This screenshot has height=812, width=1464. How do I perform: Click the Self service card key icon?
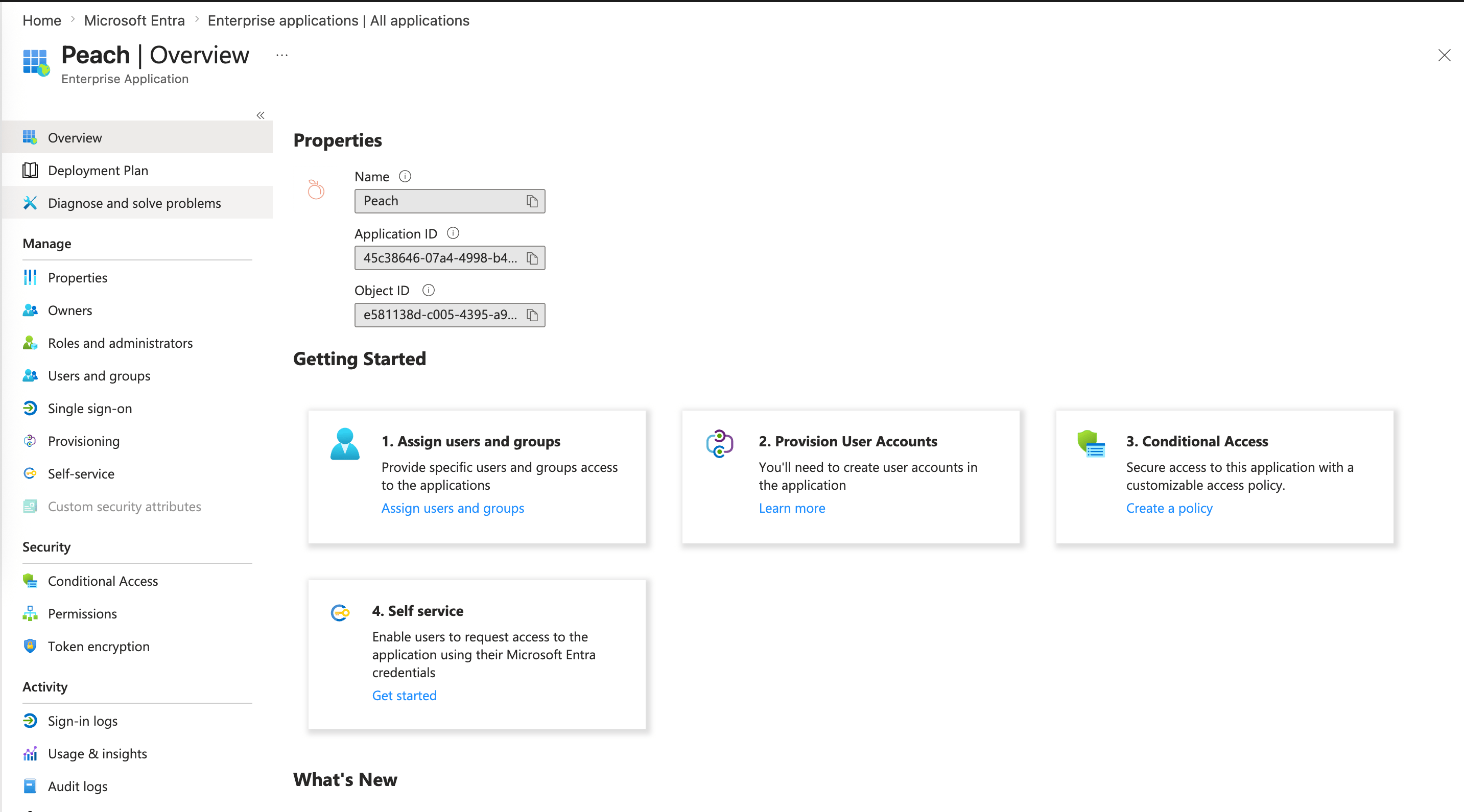coord(340,612)
